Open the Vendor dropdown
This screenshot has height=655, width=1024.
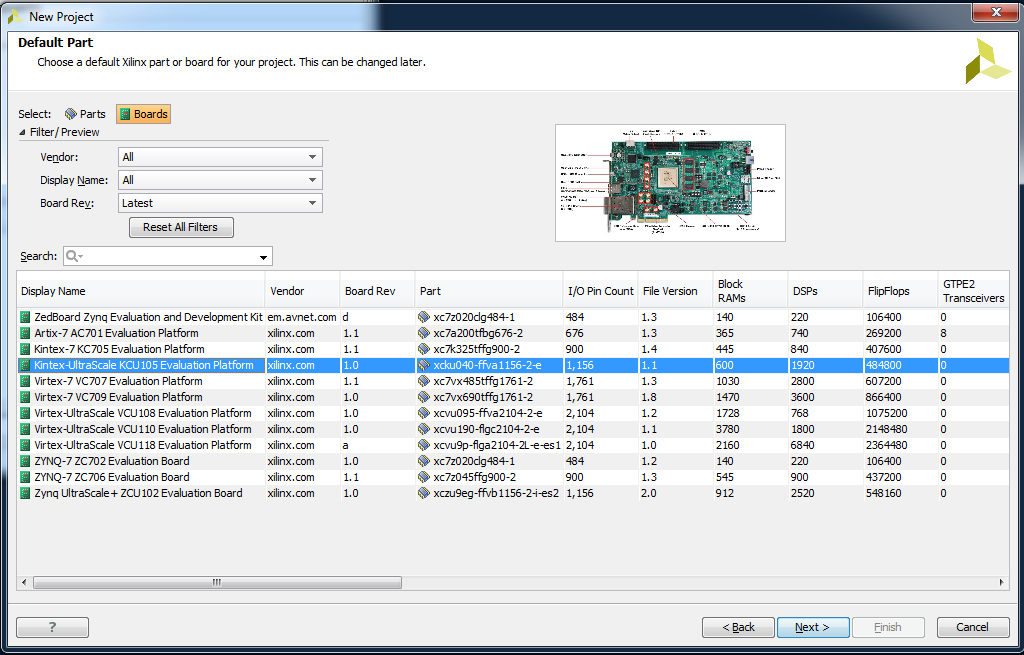point(220,157)
